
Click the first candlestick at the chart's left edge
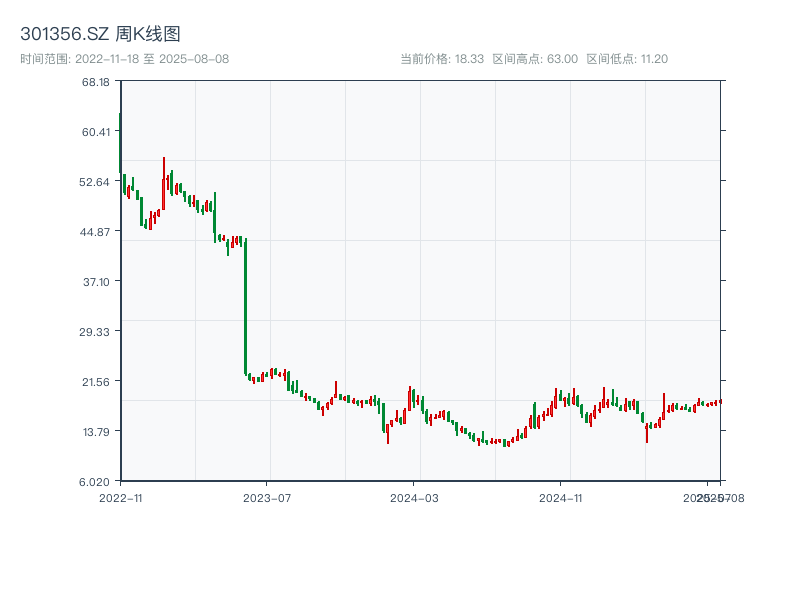(x=120, y=143)
